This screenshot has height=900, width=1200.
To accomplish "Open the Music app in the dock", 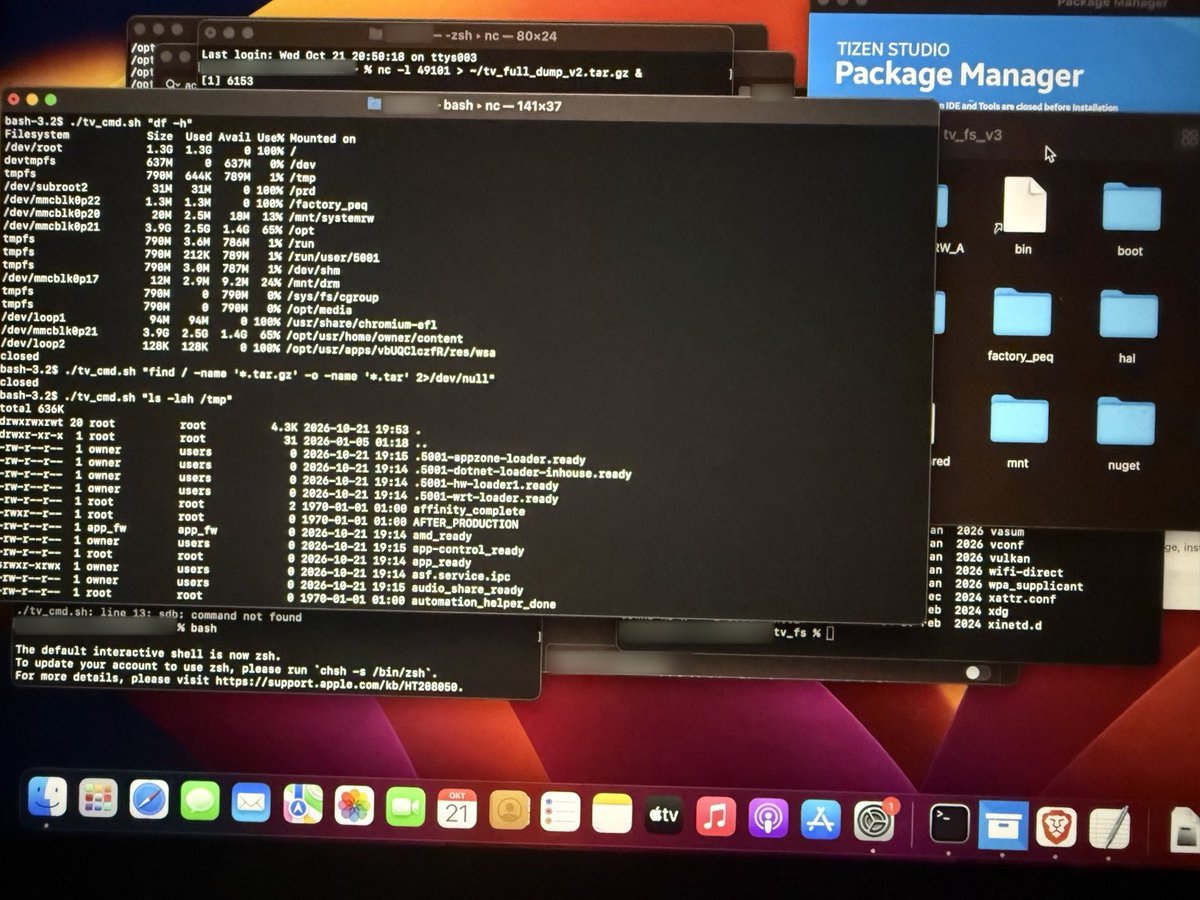I will point(716,817).
